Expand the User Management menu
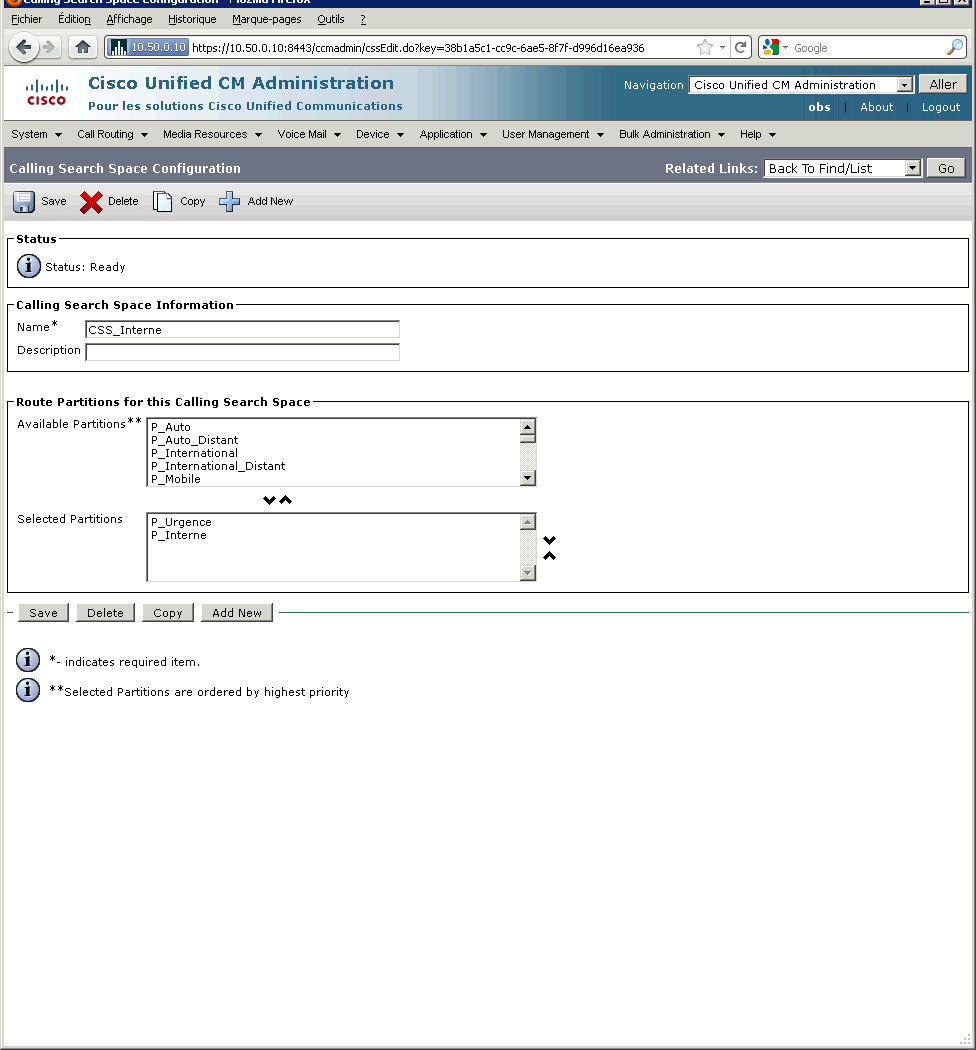The image size is (976, 1050). click(553, 135)
